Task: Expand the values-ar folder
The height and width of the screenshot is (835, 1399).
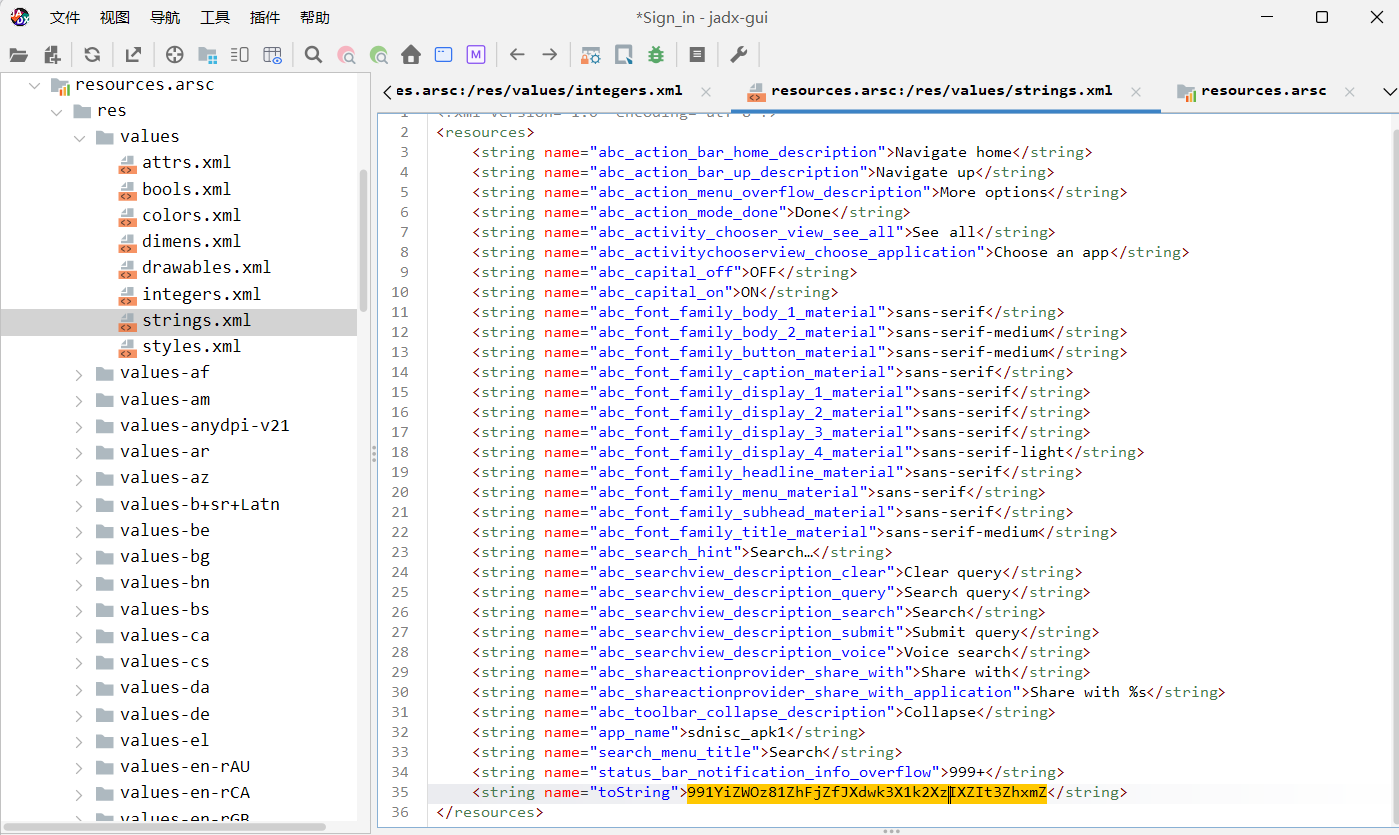Action: point(80,452)
